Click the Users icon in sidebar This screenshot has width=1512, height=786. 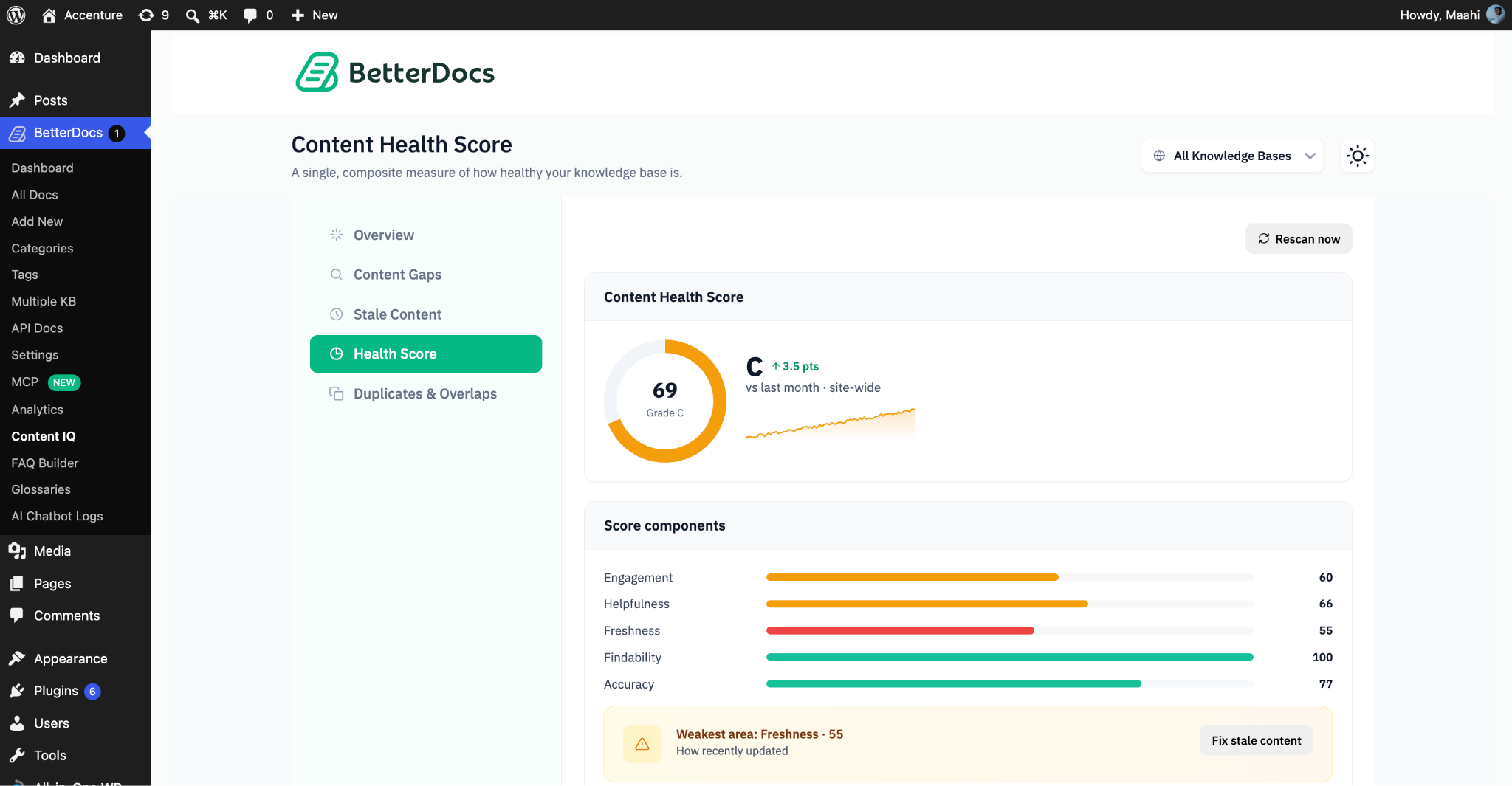point(17,723)
